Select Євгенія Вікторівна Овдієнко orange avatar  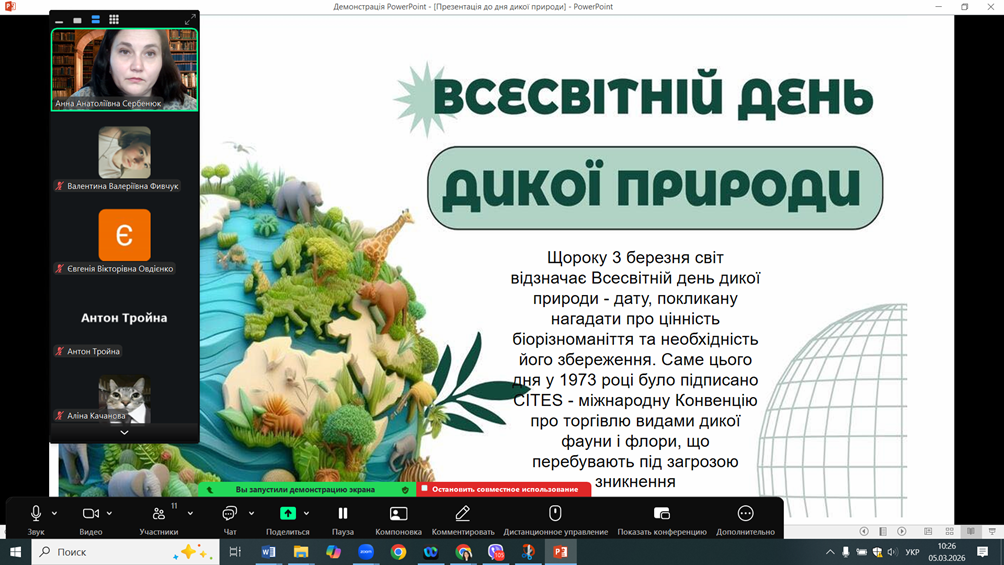125,235
